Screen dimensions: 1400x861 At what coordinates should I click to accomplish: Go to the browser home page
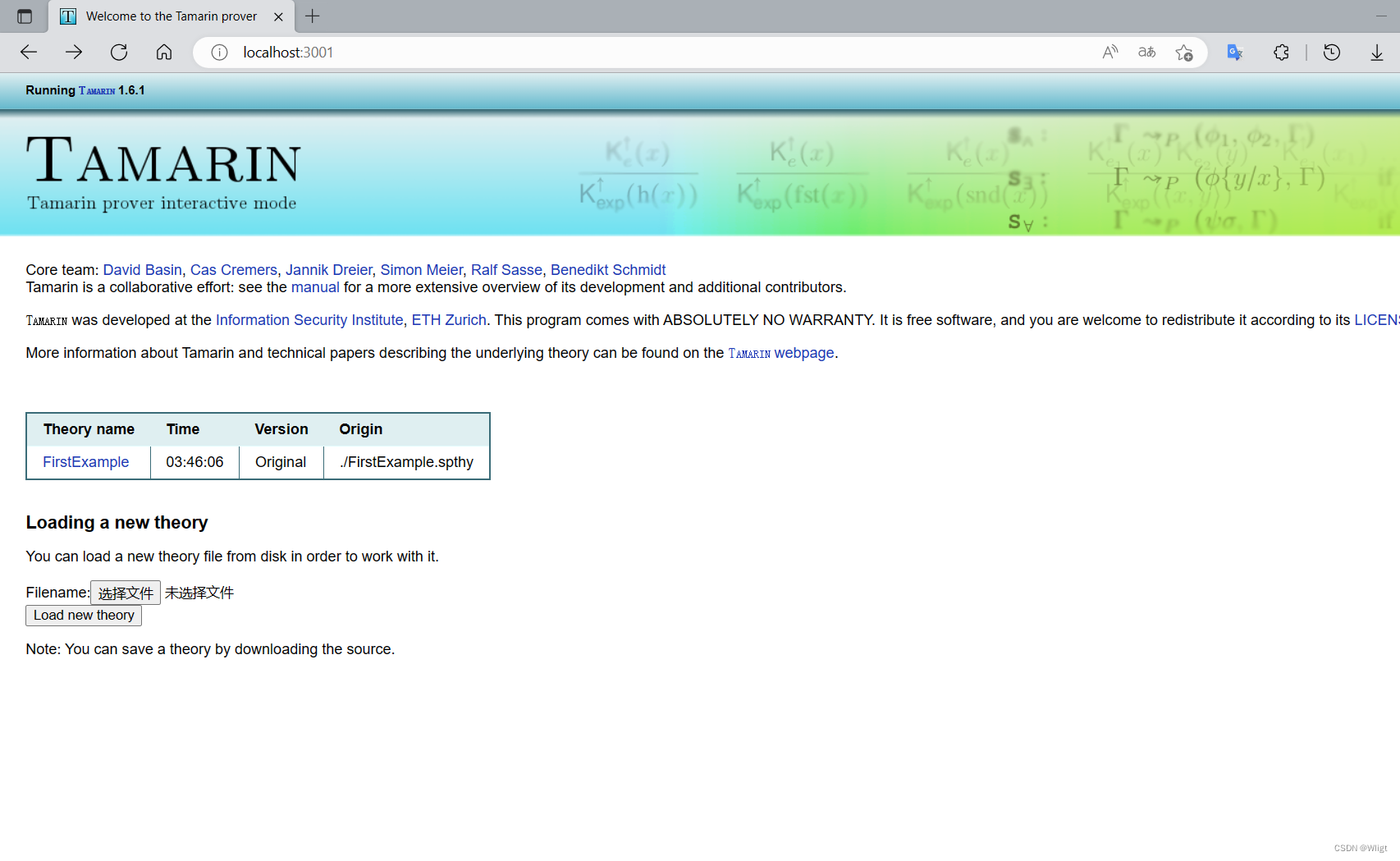(x=164, y=53)
